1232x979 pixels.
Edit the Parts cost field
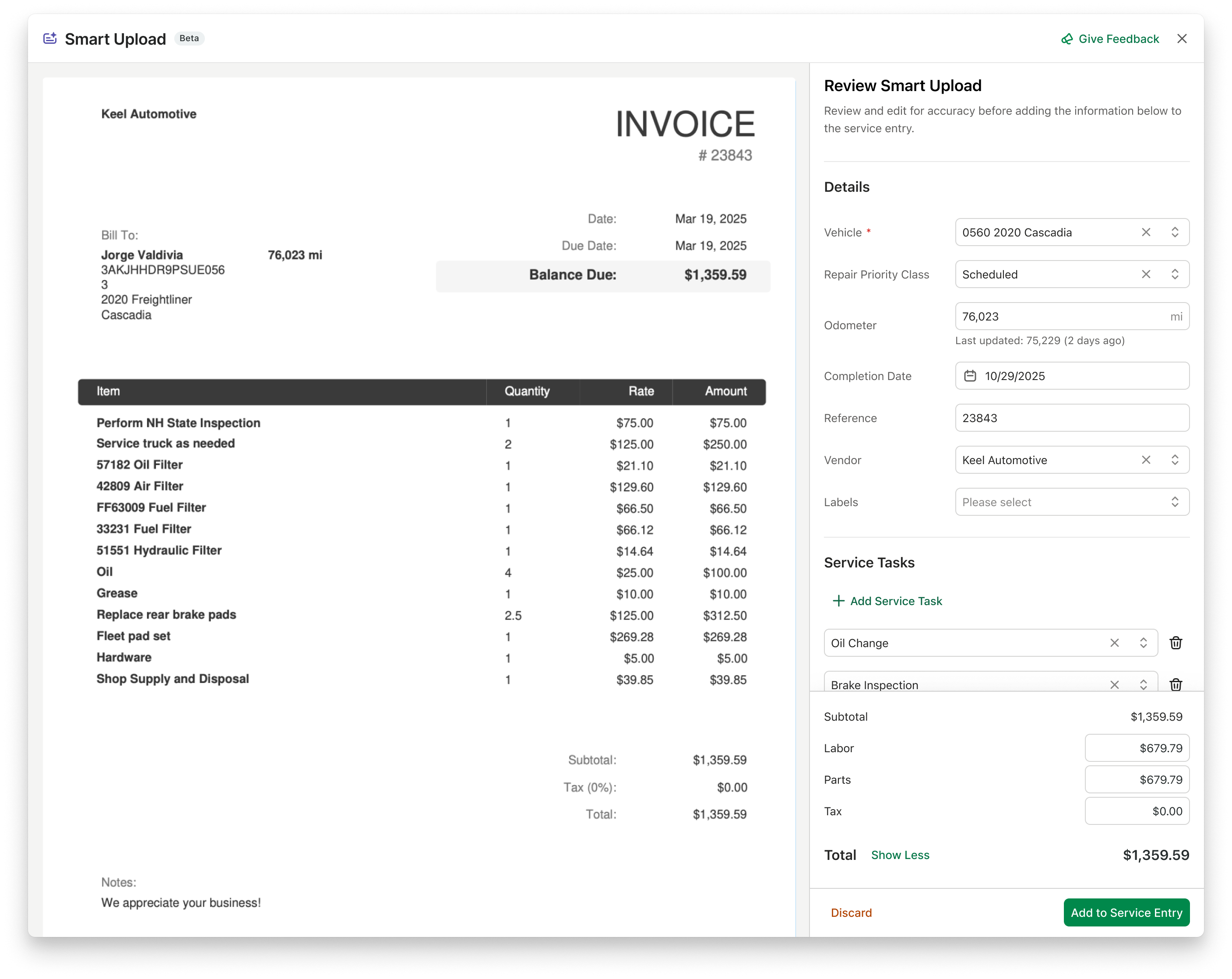(1137, 779)
